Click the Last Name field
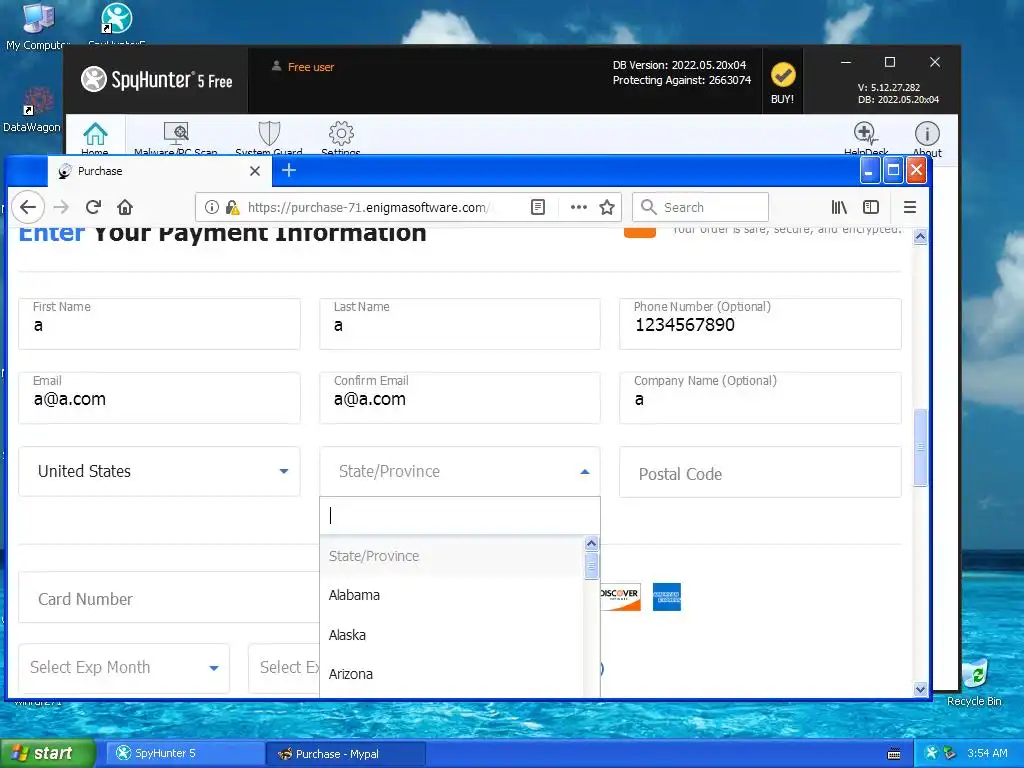The image size is (1024, 768). 460,324
